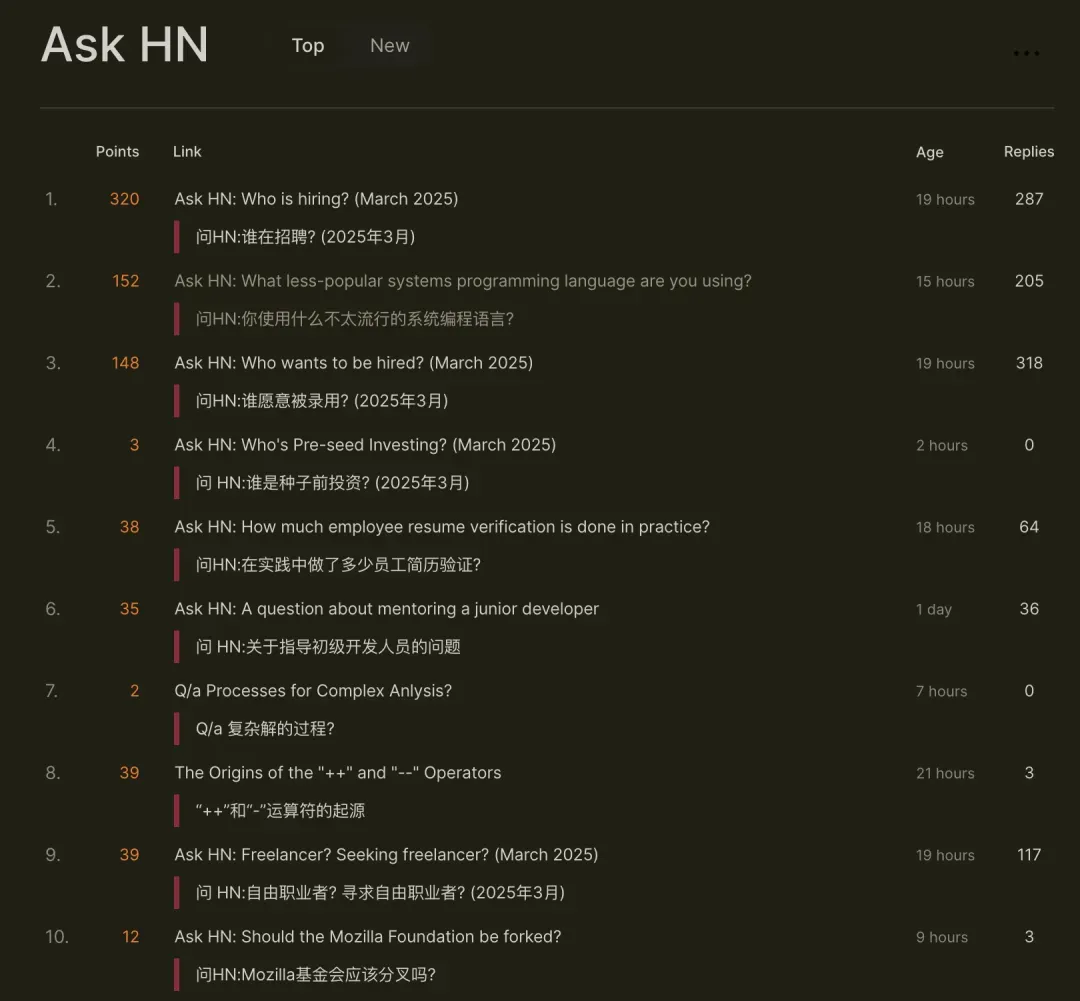This screenshot has height=1001, width=1080.
Task: Click the Chinese translation of Mozilla post
Action: pos(316,975)
